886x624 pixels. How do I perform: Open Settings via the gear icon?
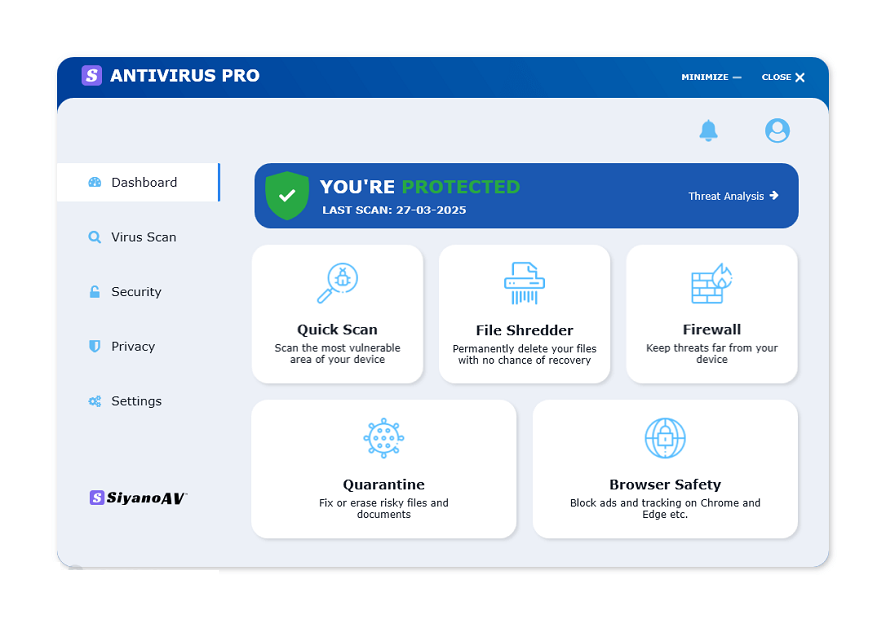click(x=93, y=400)
